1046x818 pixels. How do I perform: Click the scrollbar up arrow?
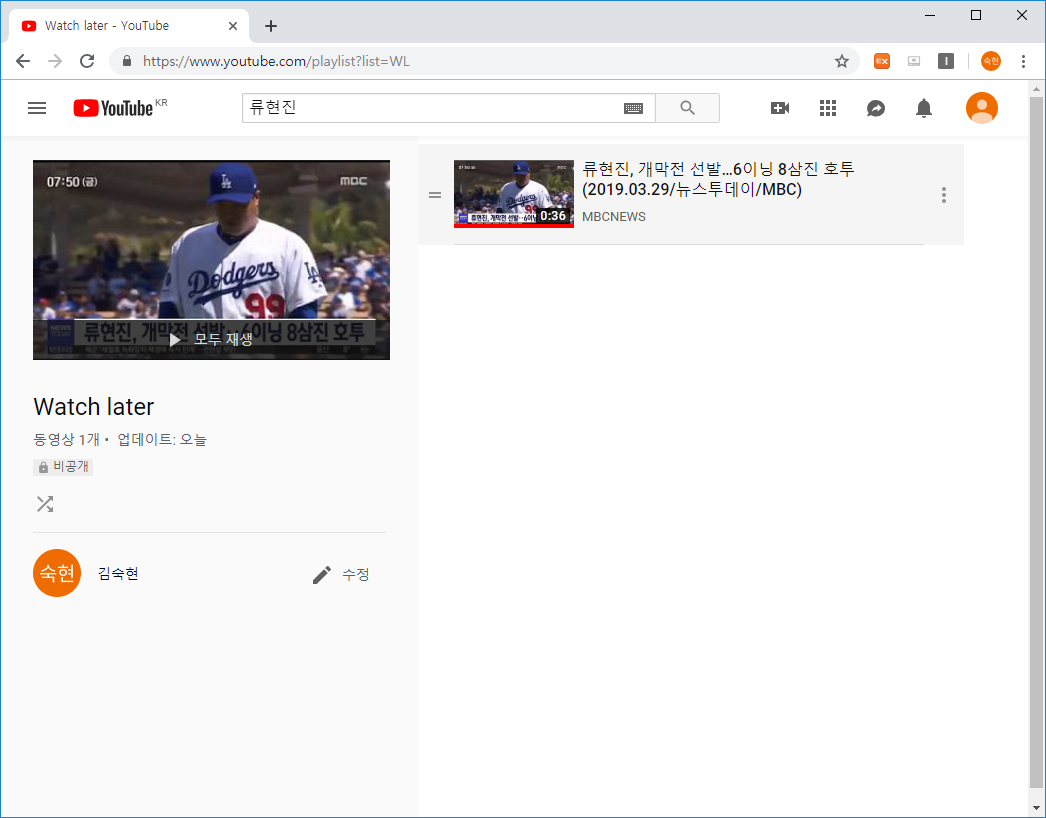(x=1036, y=89)
